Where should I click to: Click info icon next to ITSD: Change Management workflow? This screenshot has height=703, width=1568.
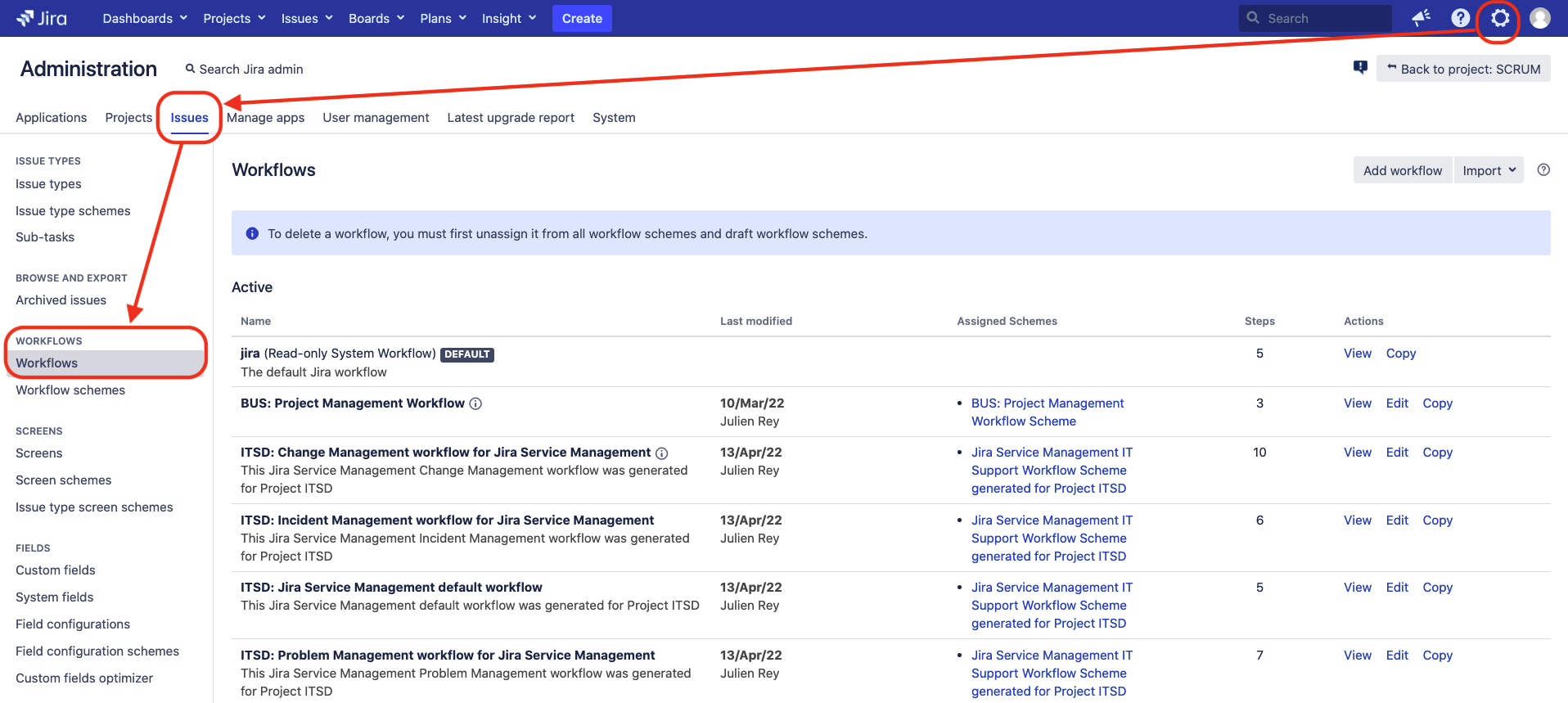coord(662,453)
